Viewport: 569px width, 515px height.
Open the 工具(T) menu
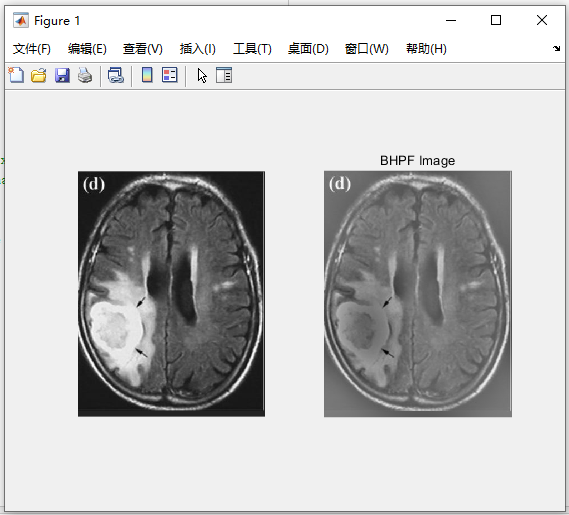(252, 49)
